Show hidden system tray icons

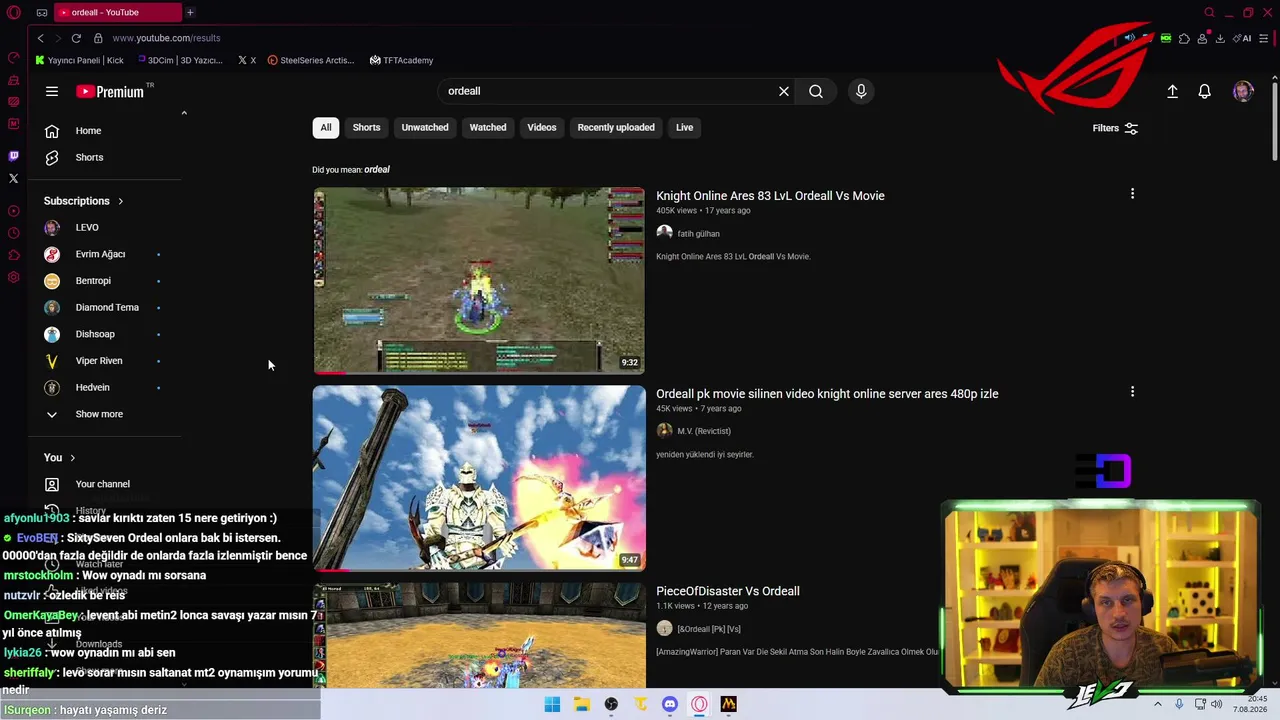[1158, 704]
